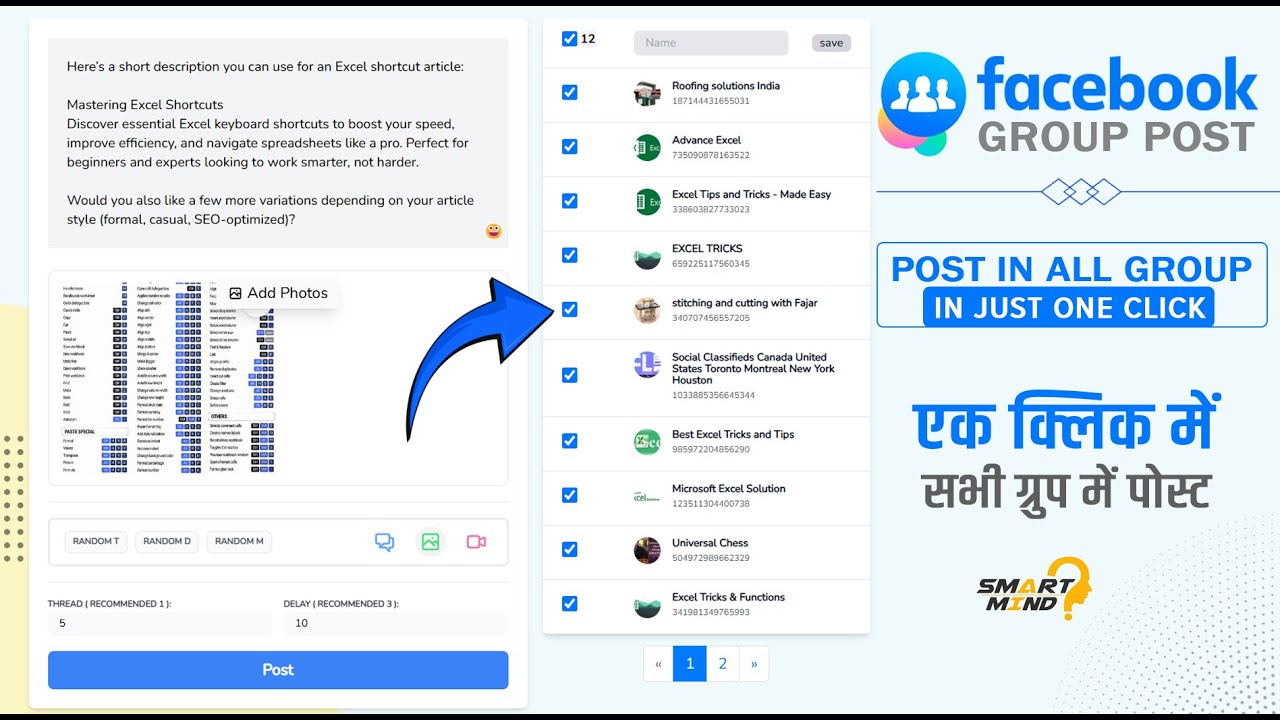The width and height of the screenshot is (1280, 720).
Task: Click group ID 340707456557205
Action: click(711, 318)
